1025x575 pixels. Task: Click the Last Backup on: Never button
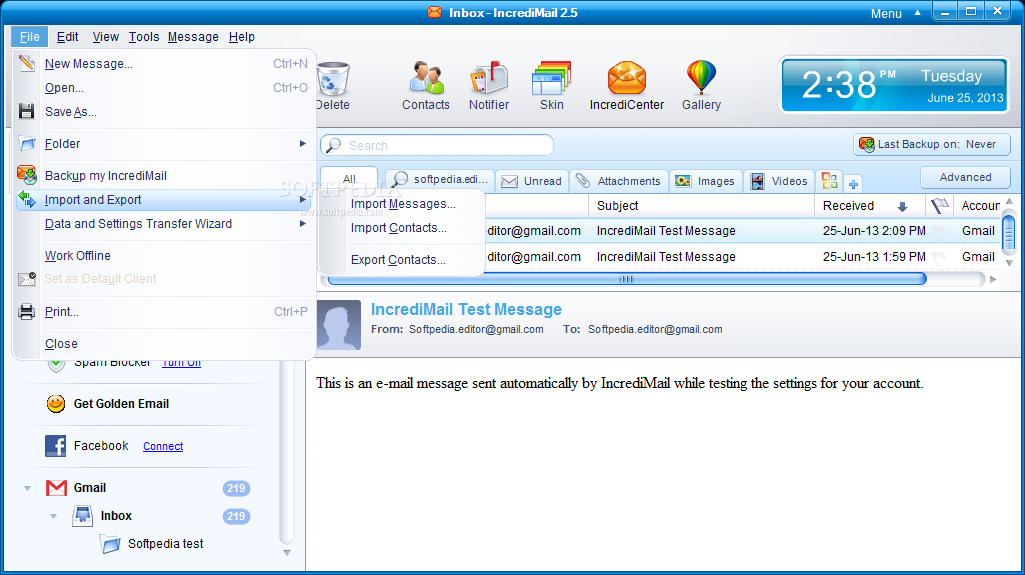[932, 144]
